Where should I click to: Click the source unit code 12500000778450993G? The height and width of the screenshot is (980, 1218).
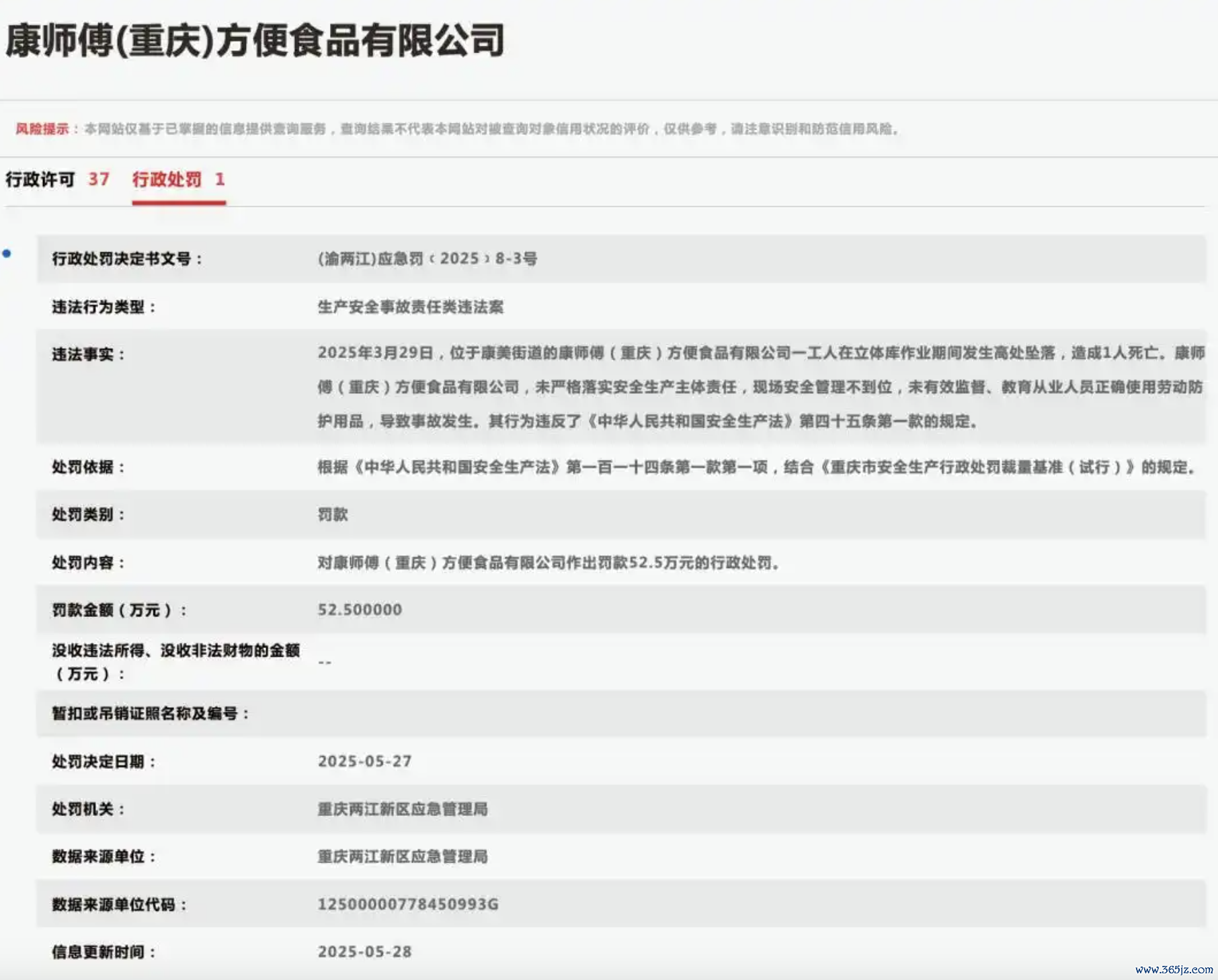[x=408, y=904]
